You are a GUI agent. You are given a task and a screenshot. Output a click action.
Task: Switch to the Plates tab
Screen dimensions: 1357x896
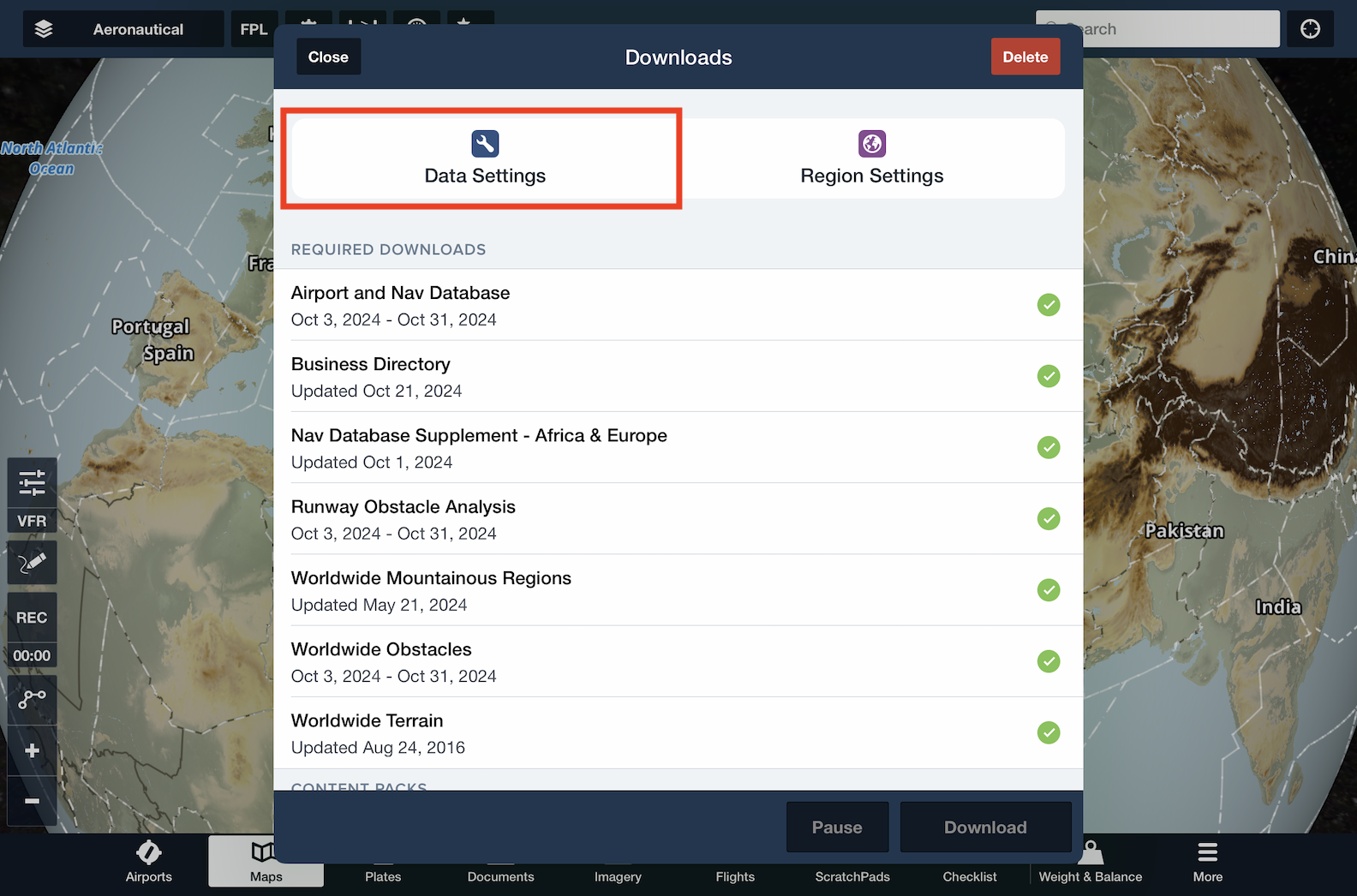coord(383,875)
